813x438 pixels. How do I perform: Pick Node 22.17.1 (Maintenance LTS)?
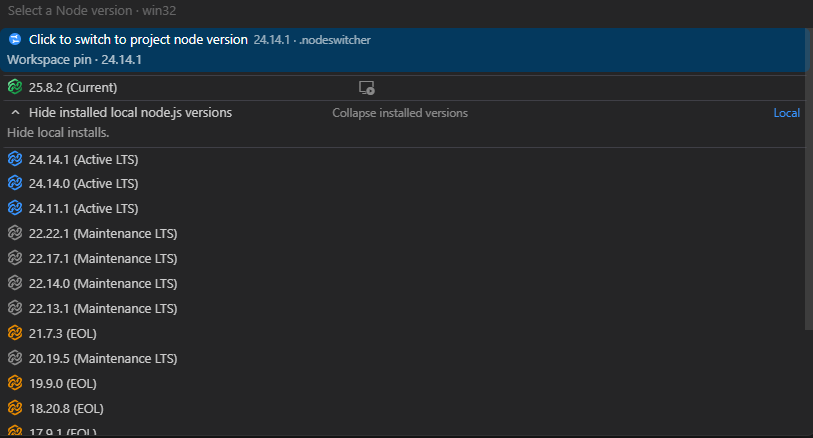[403, 258]
